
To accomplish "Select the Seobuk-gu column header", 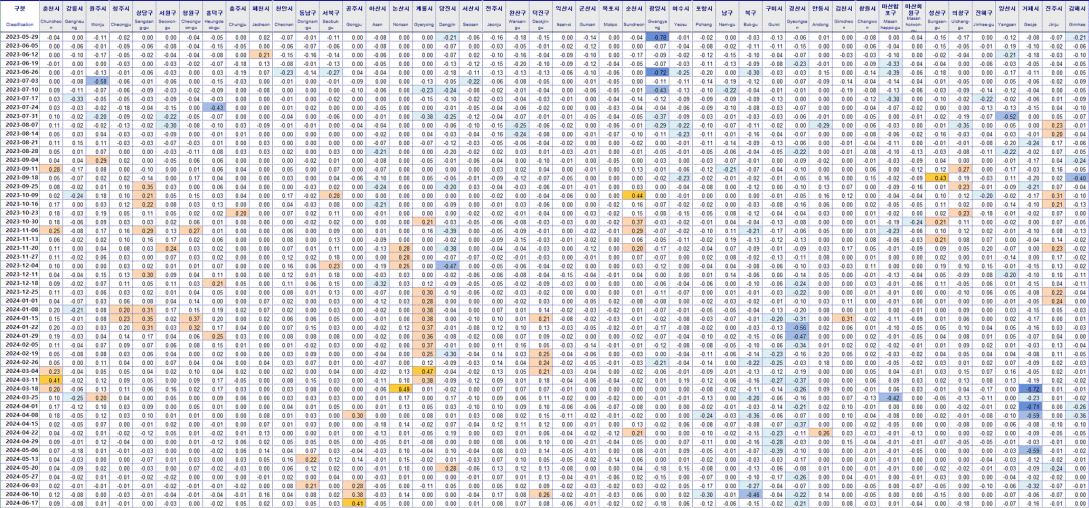I will tap(332, 17).
